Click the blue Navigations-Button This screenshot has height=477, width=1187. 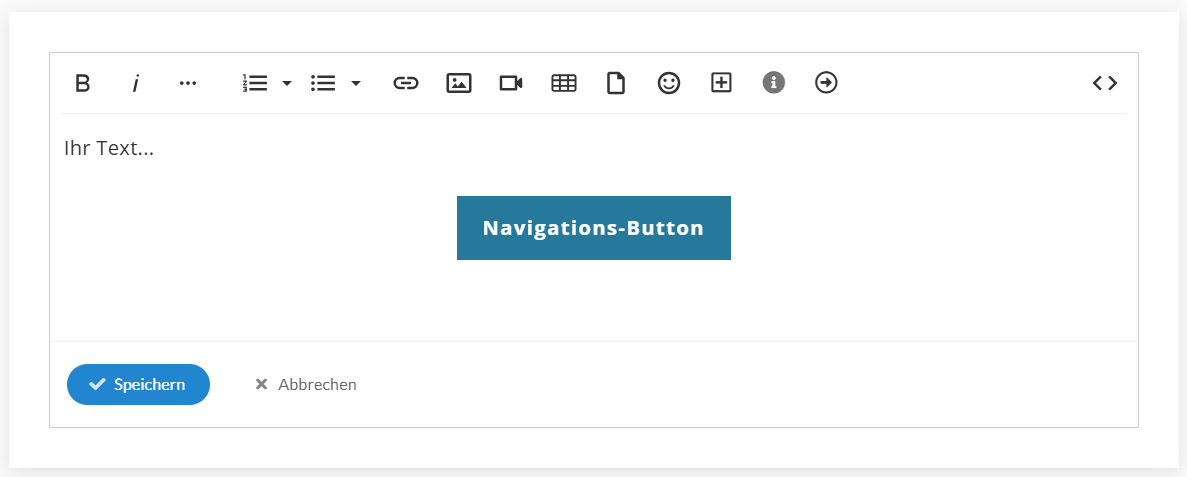[594, 228]
